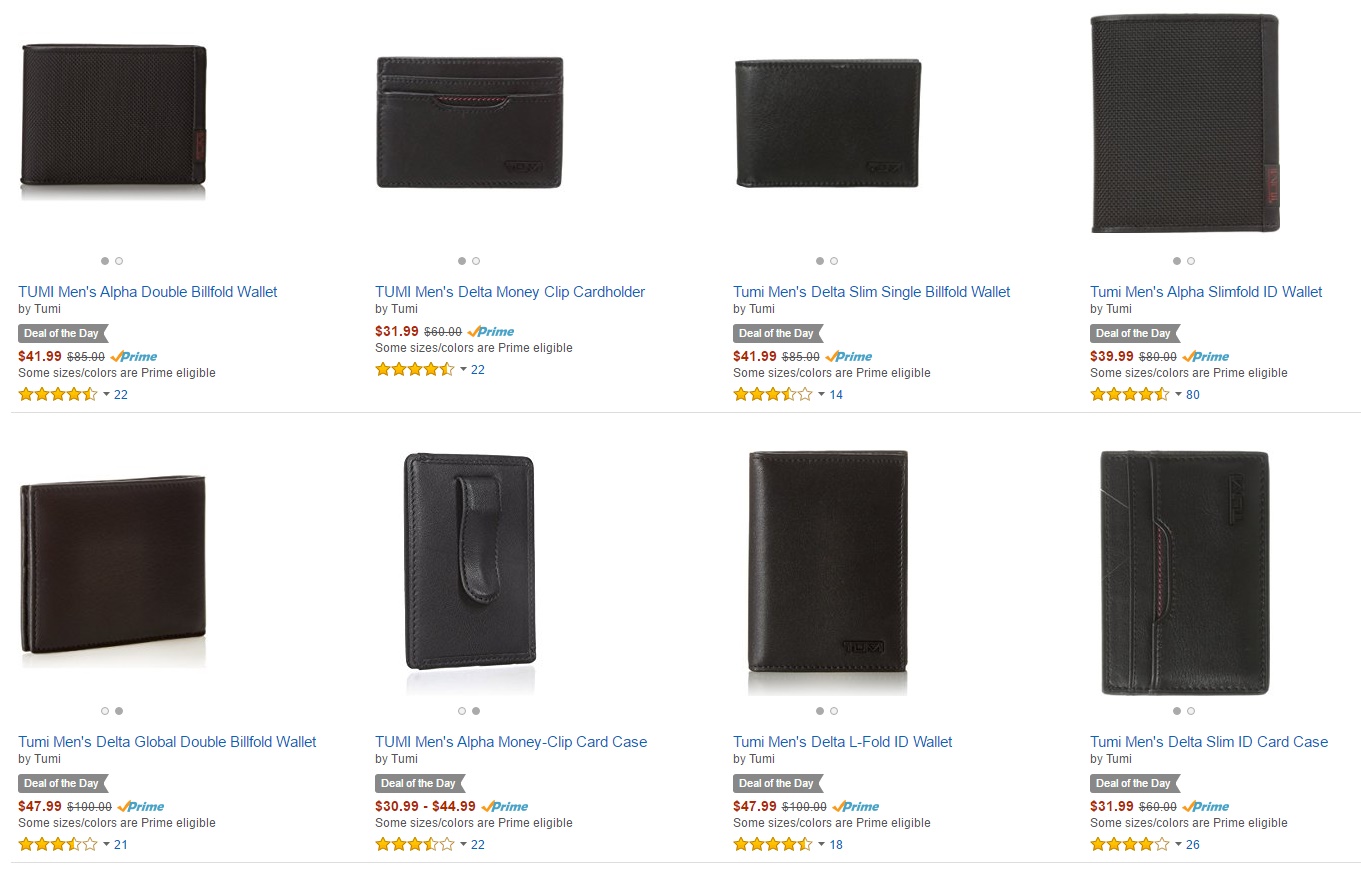Click the Prime logo beside the $30.99 - $44.99 price
1361x876 pixels.
pyautogui.click(x=505, y=807)
